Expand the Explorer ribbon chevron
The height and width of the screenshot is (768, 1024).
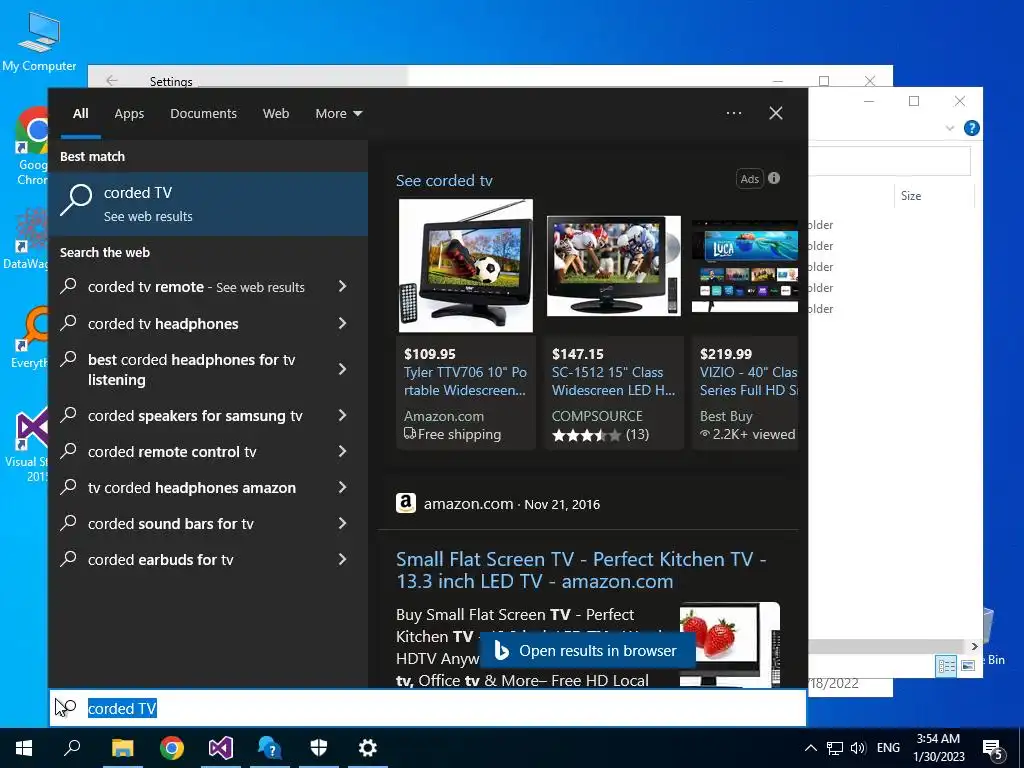950,128
